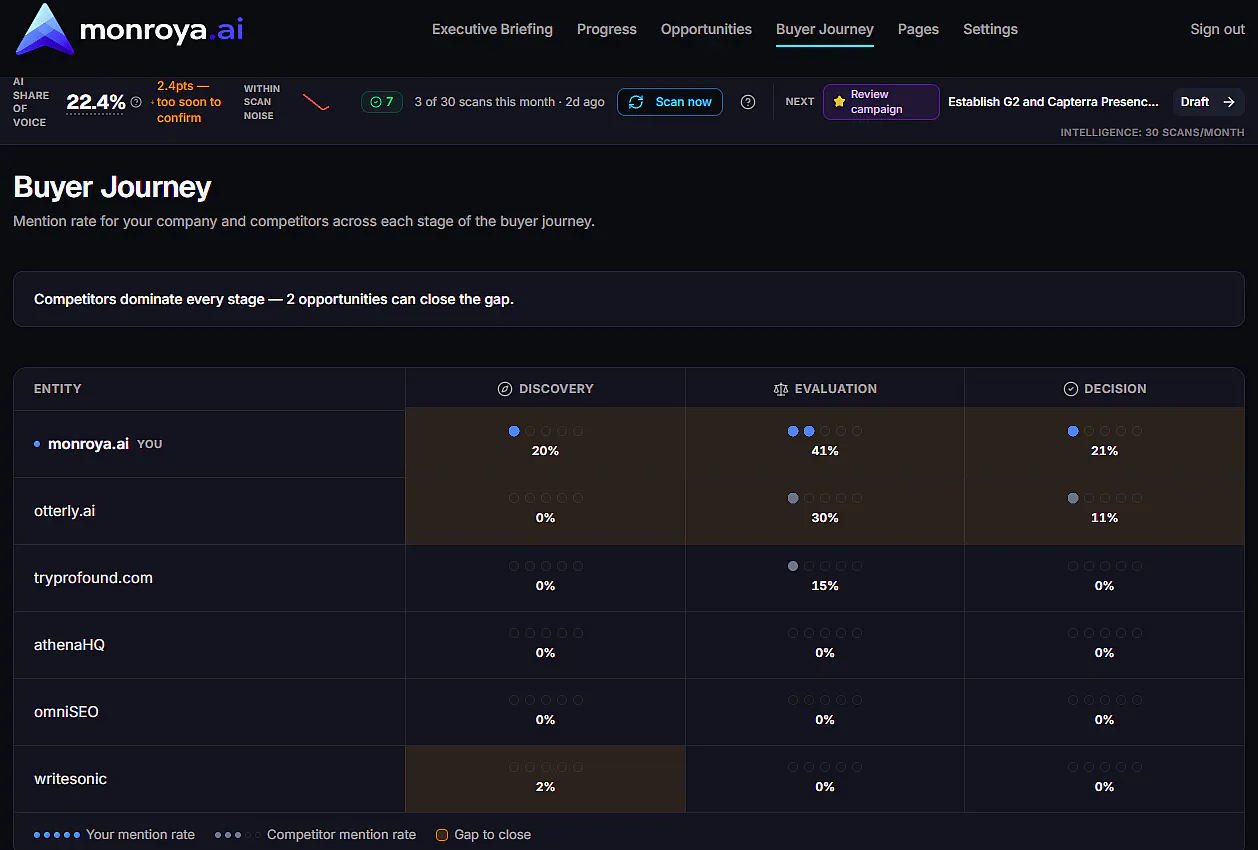Viewport: 1258px width, 850px height.
Task: Click the Draft arrow button
Action: 1209,102
